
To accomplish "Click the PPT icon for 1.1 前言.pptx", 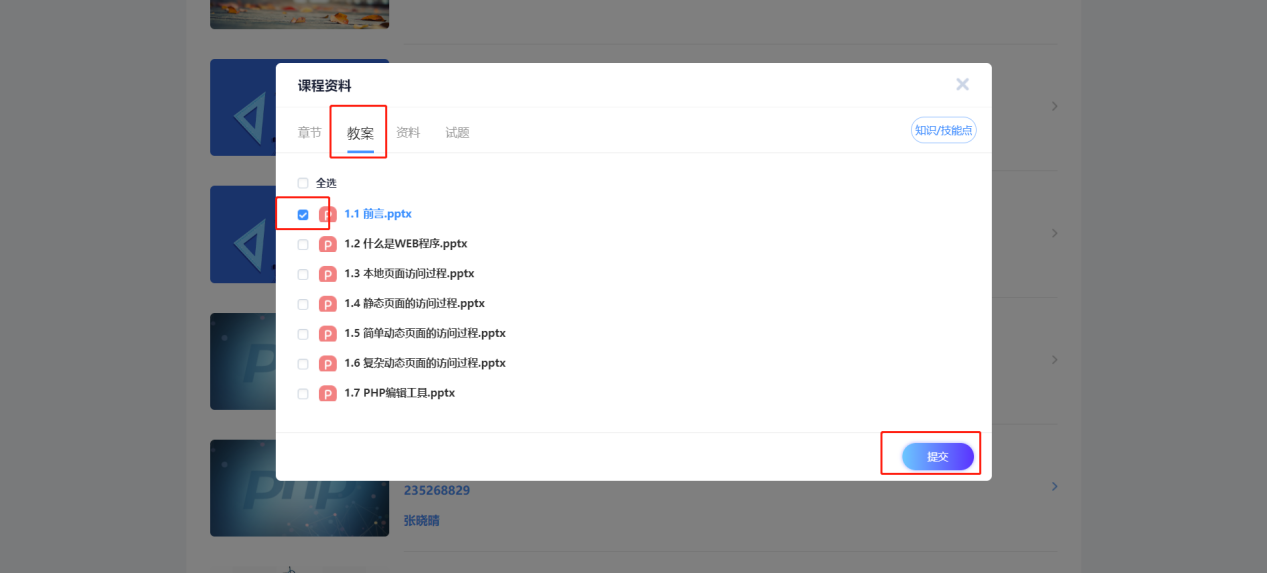I will [327, 214].
